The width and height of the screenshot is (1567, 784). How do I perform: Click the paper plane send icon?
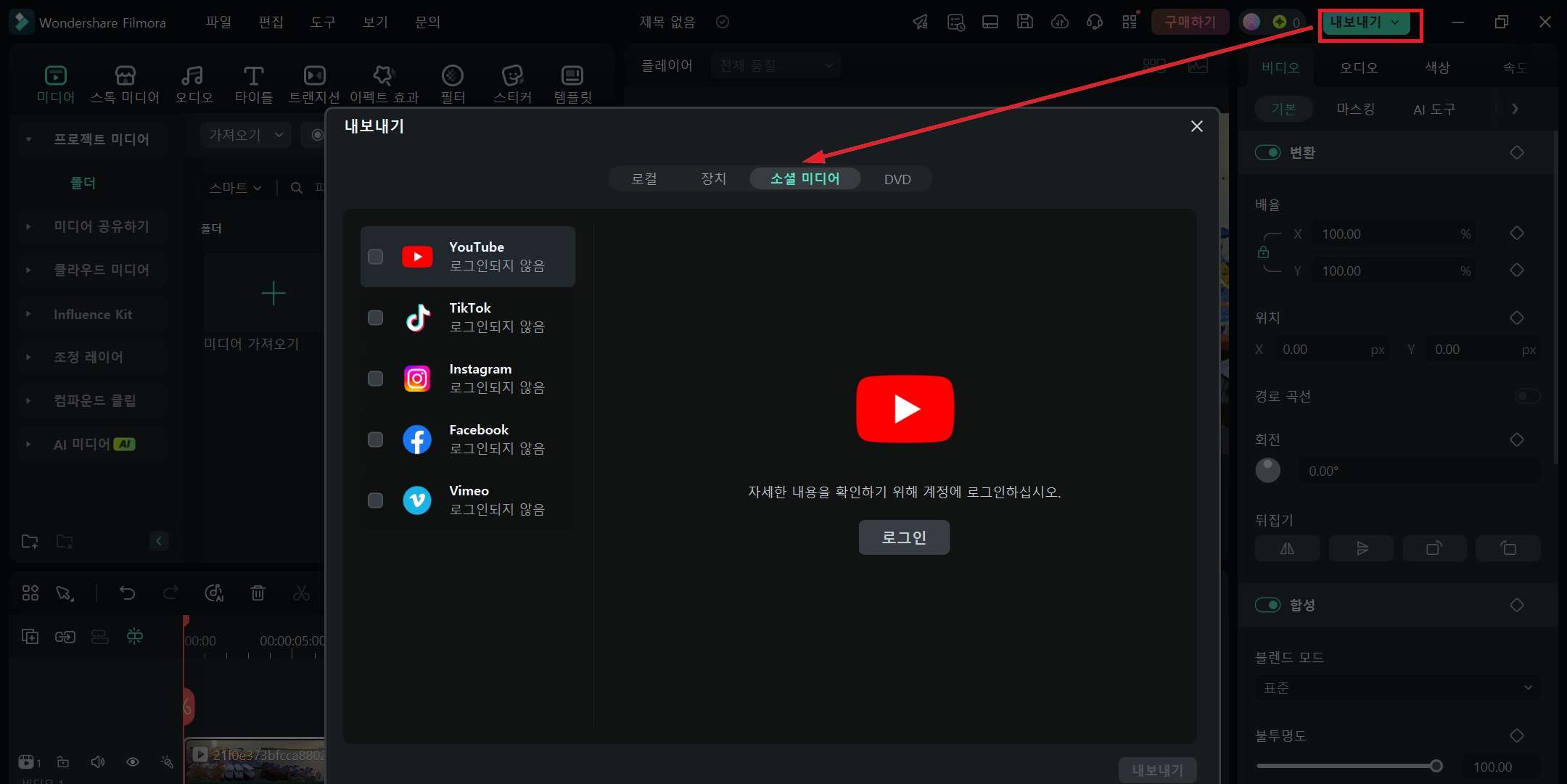coord(921,22)
